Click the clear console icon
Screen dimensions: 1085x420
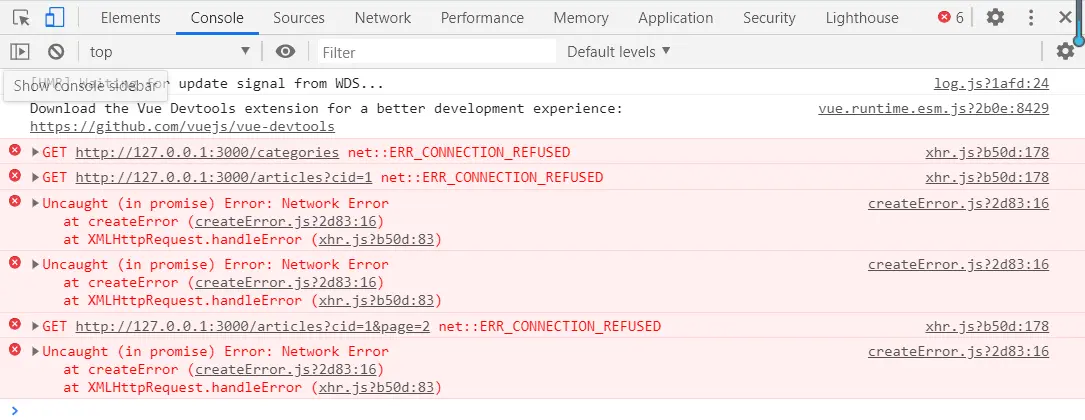(56, 52)
